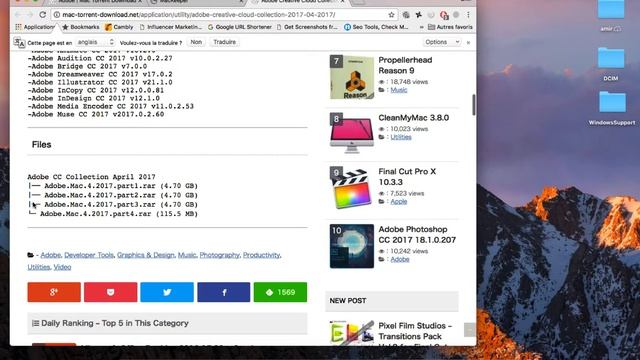640x360 pixels.
Task: Open the Graphics & Design category link
Action: click(146, 255)
